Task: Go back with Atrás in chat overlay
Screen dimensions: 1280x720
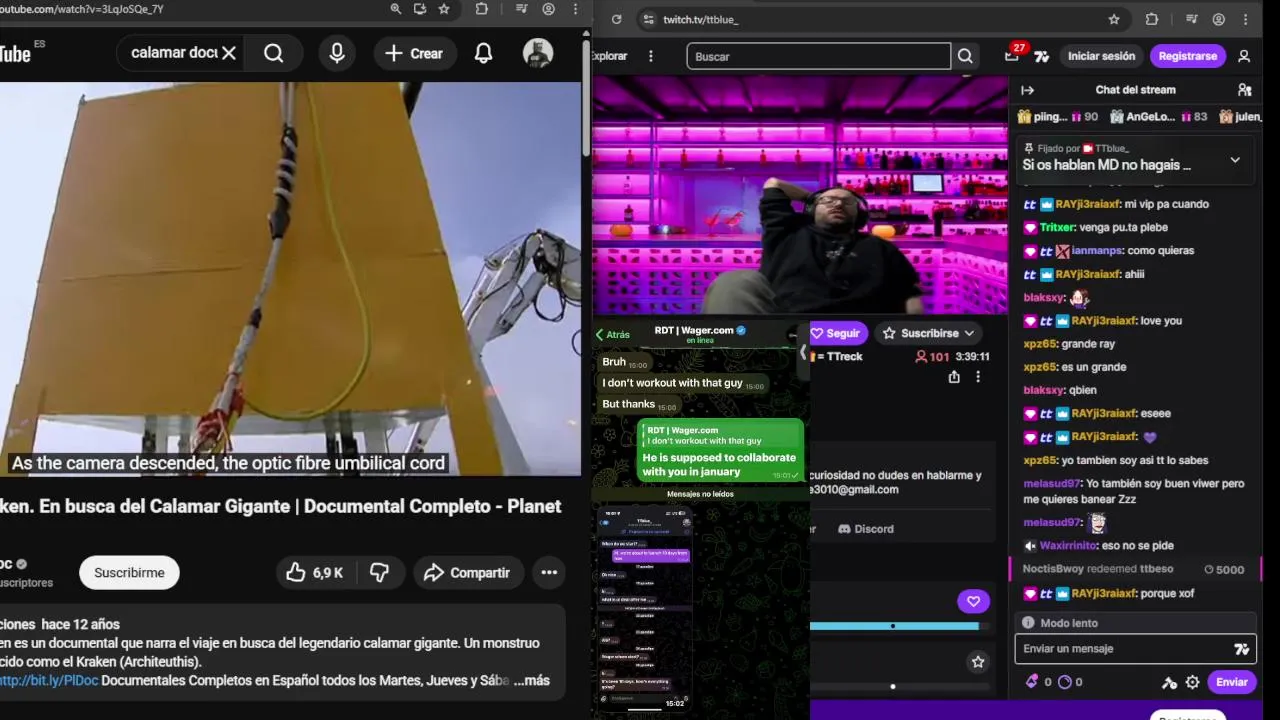Action: (613, 334)
